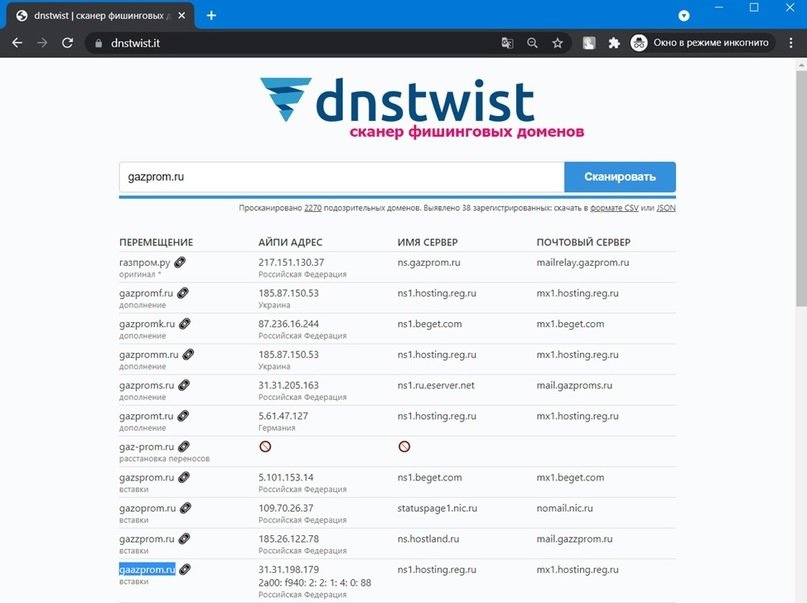Click the link icon next to газпром.ру
807x603 pixels.
pyautogui.click(x=180, y=262)
